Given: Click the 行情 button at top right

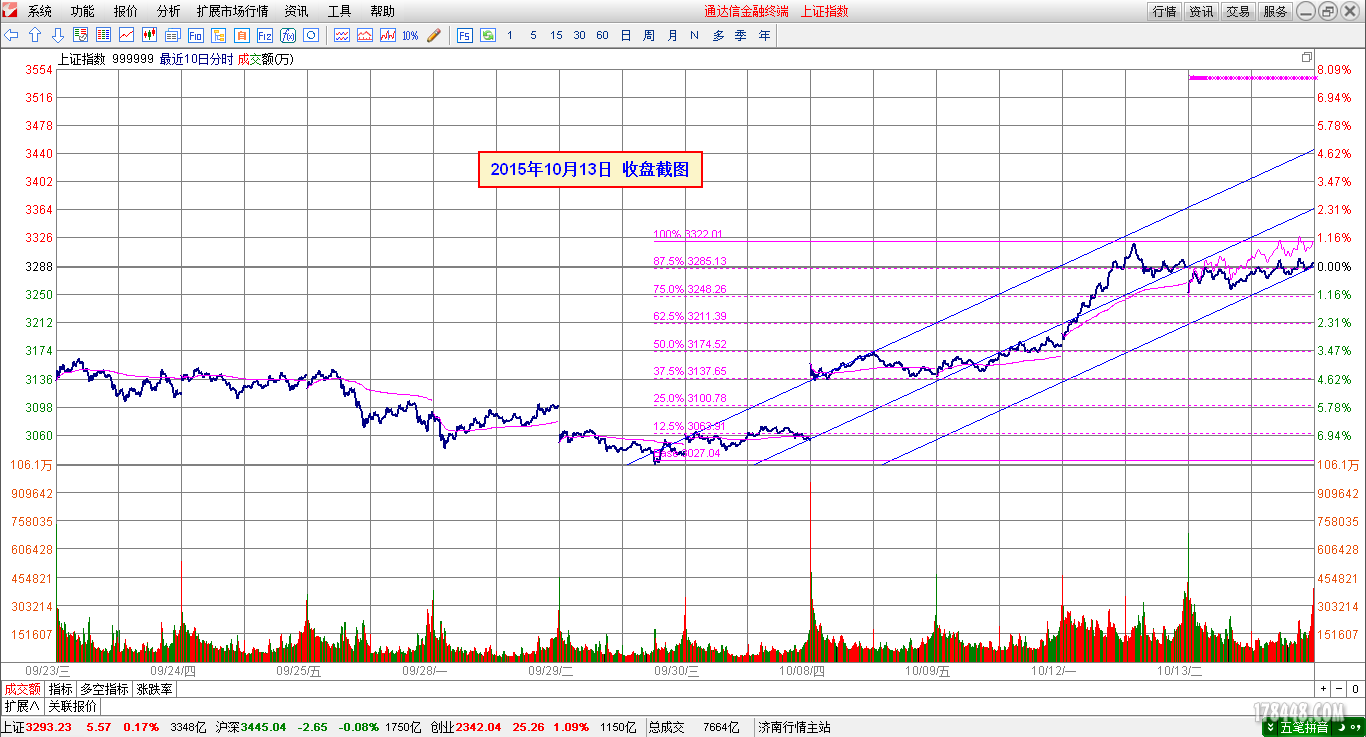Looking at the screenshot, I should pos(1164,12).
